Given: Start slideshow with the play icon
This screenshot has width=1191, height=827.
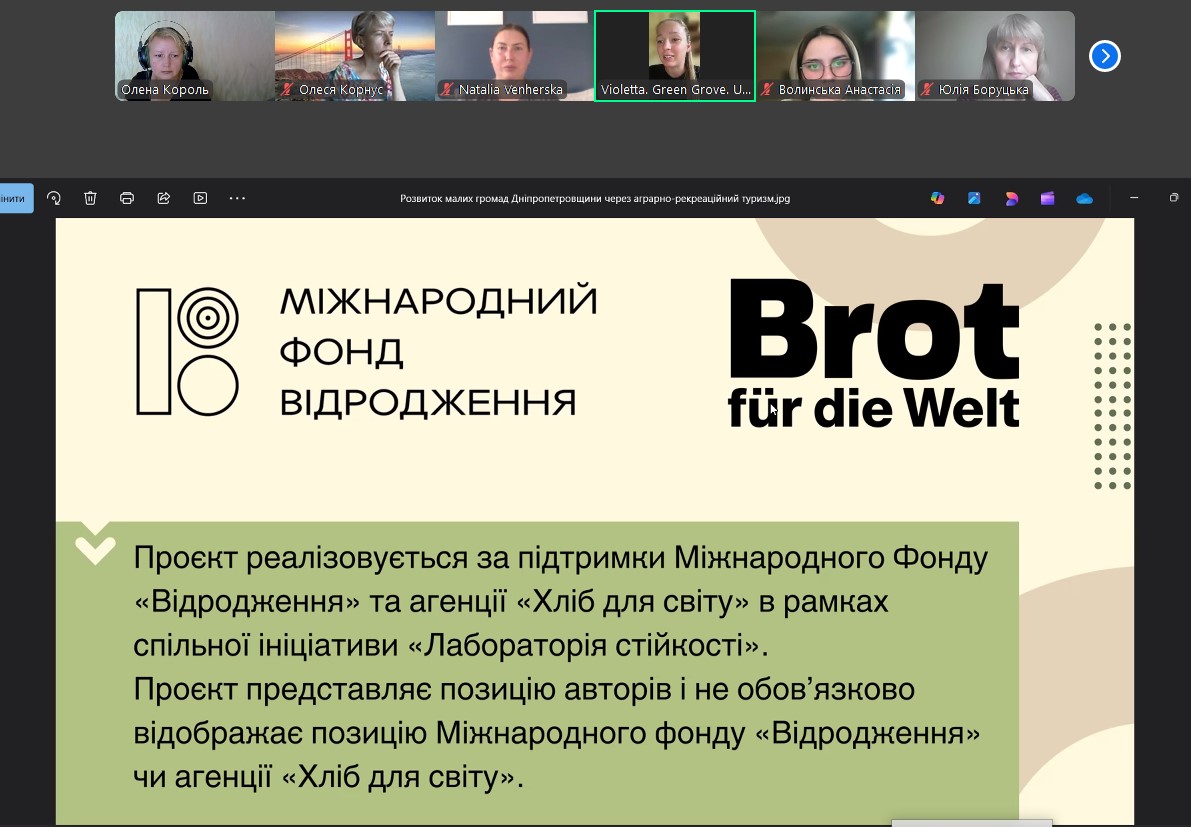Looking at the screenshot, I should [201, 198].
